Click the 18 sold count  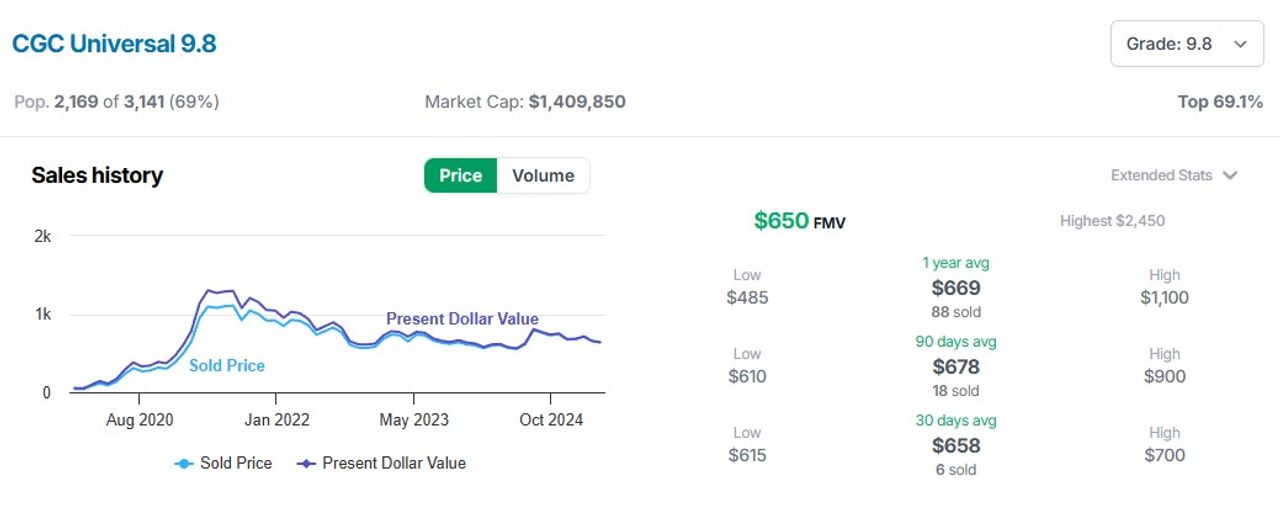956,391
